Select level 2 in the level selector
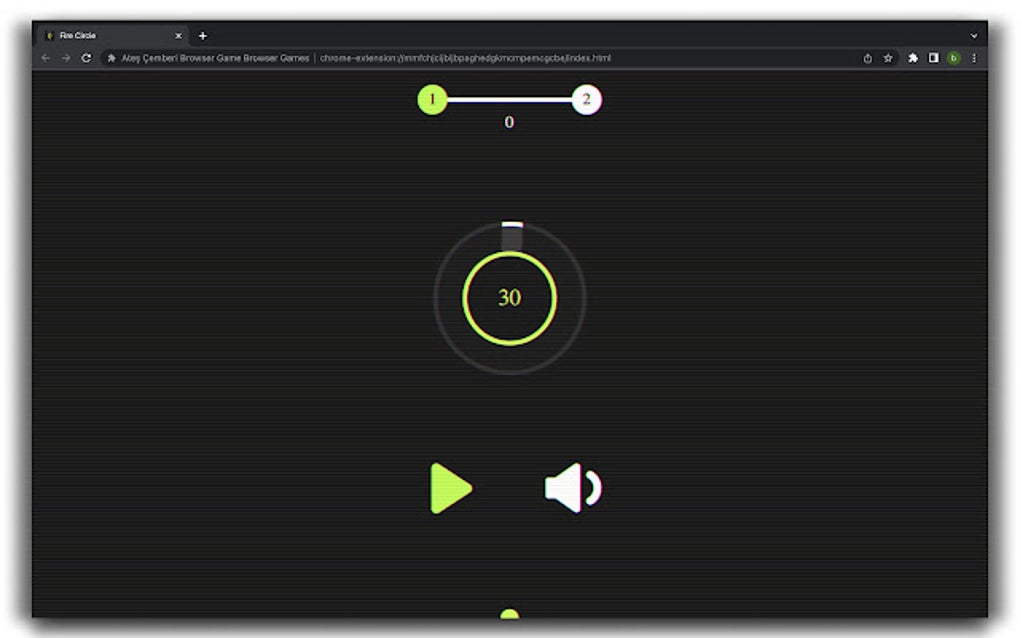The width and height of the screenshot is (1020, 638). (588, 99)
